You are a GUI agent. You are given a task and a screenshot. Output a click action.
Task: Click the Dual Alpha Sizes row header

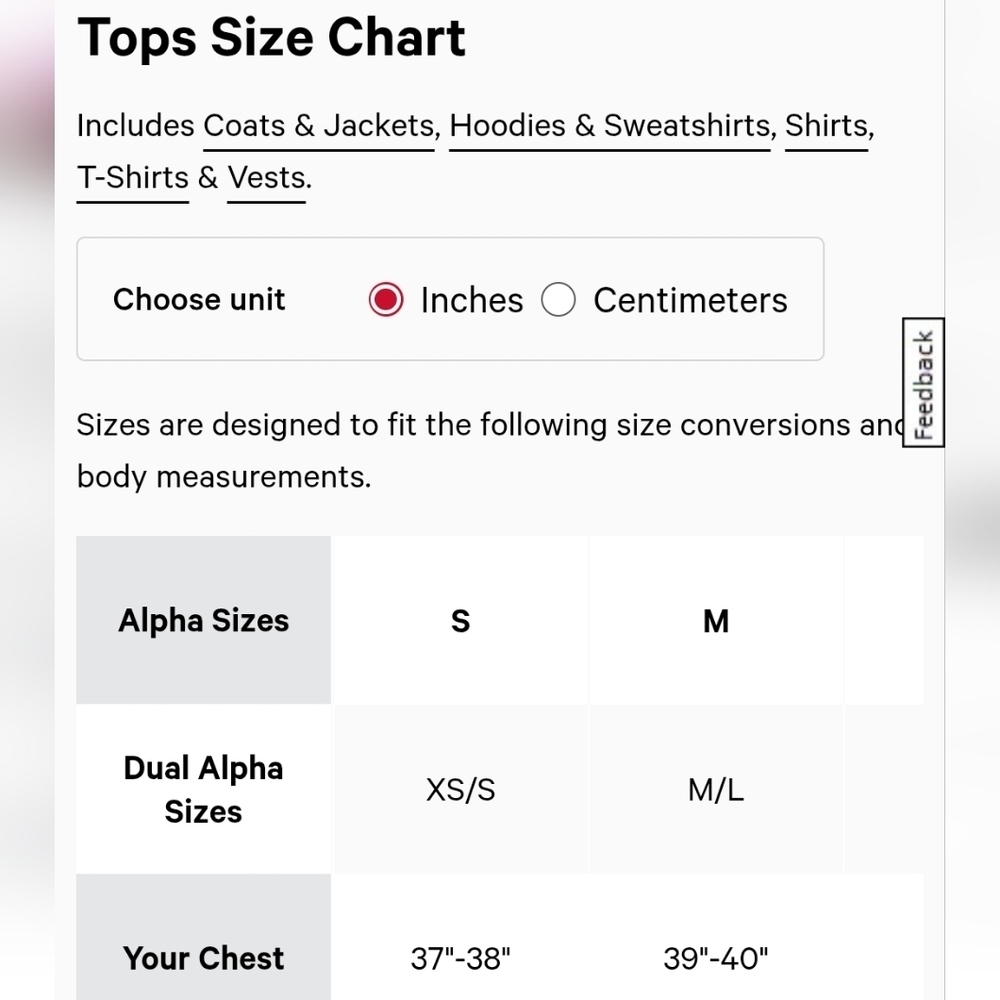pyautogui.click(x=203, y=790)
